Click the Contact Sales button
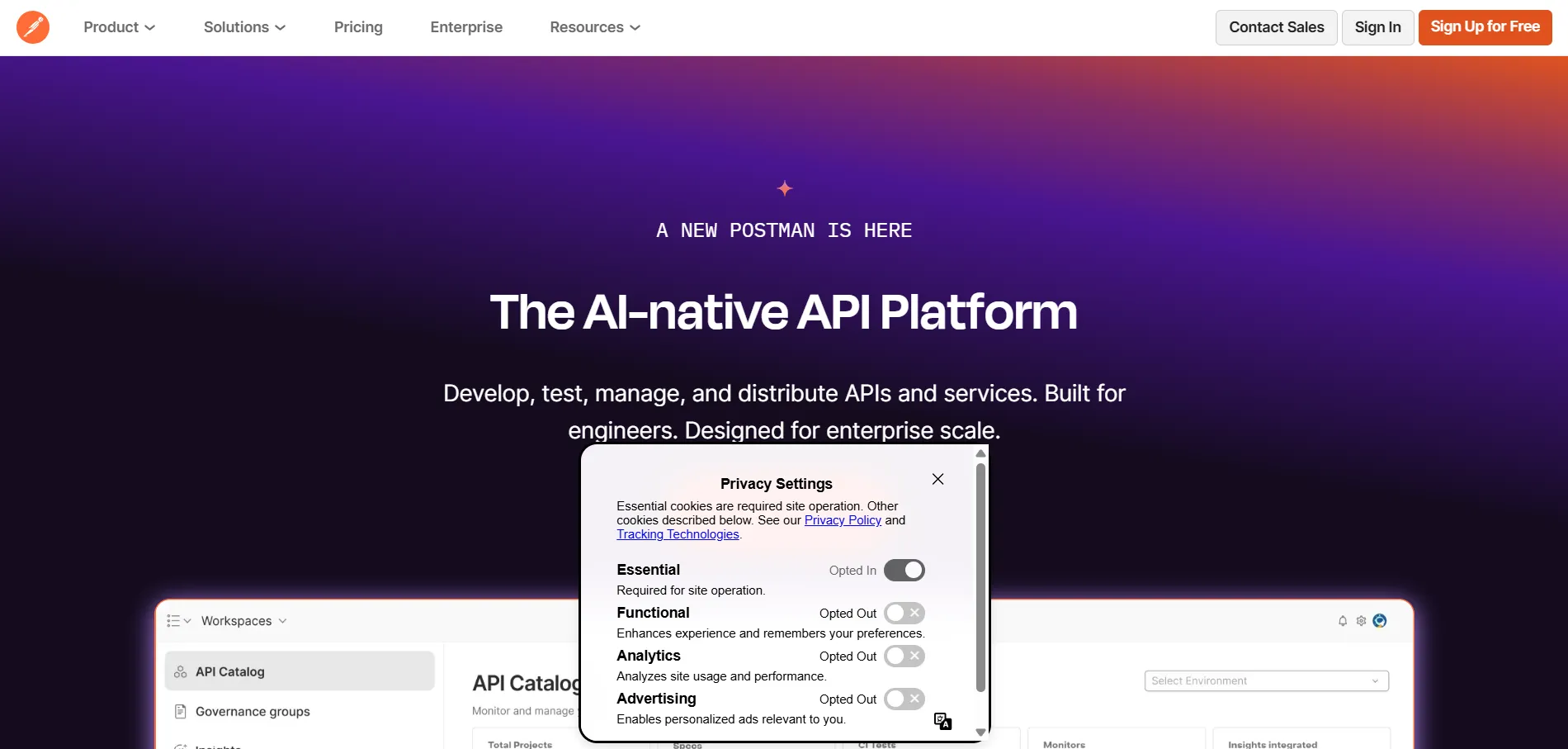Viewport: 1568px width, 749px height. 1277,27
